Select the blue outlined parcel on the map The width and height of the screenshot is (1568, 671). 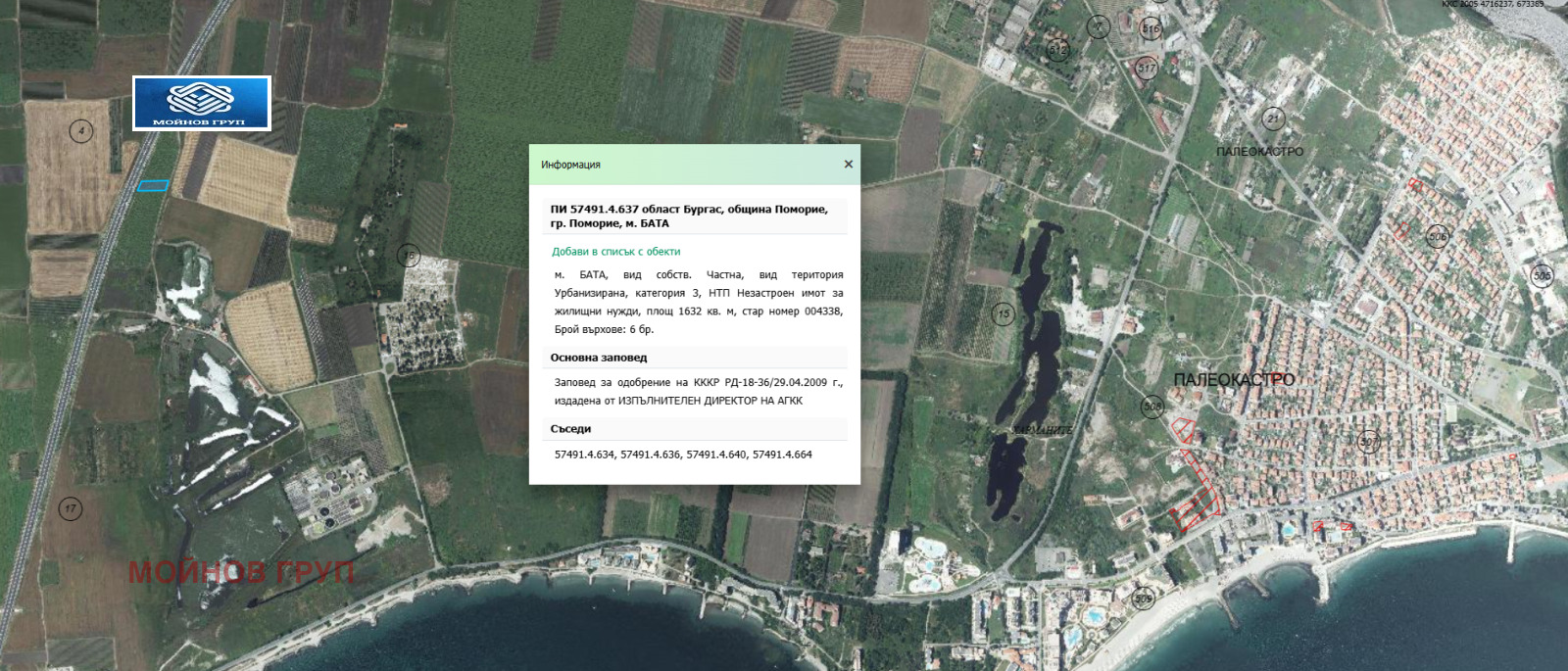[x=153, y=185]
